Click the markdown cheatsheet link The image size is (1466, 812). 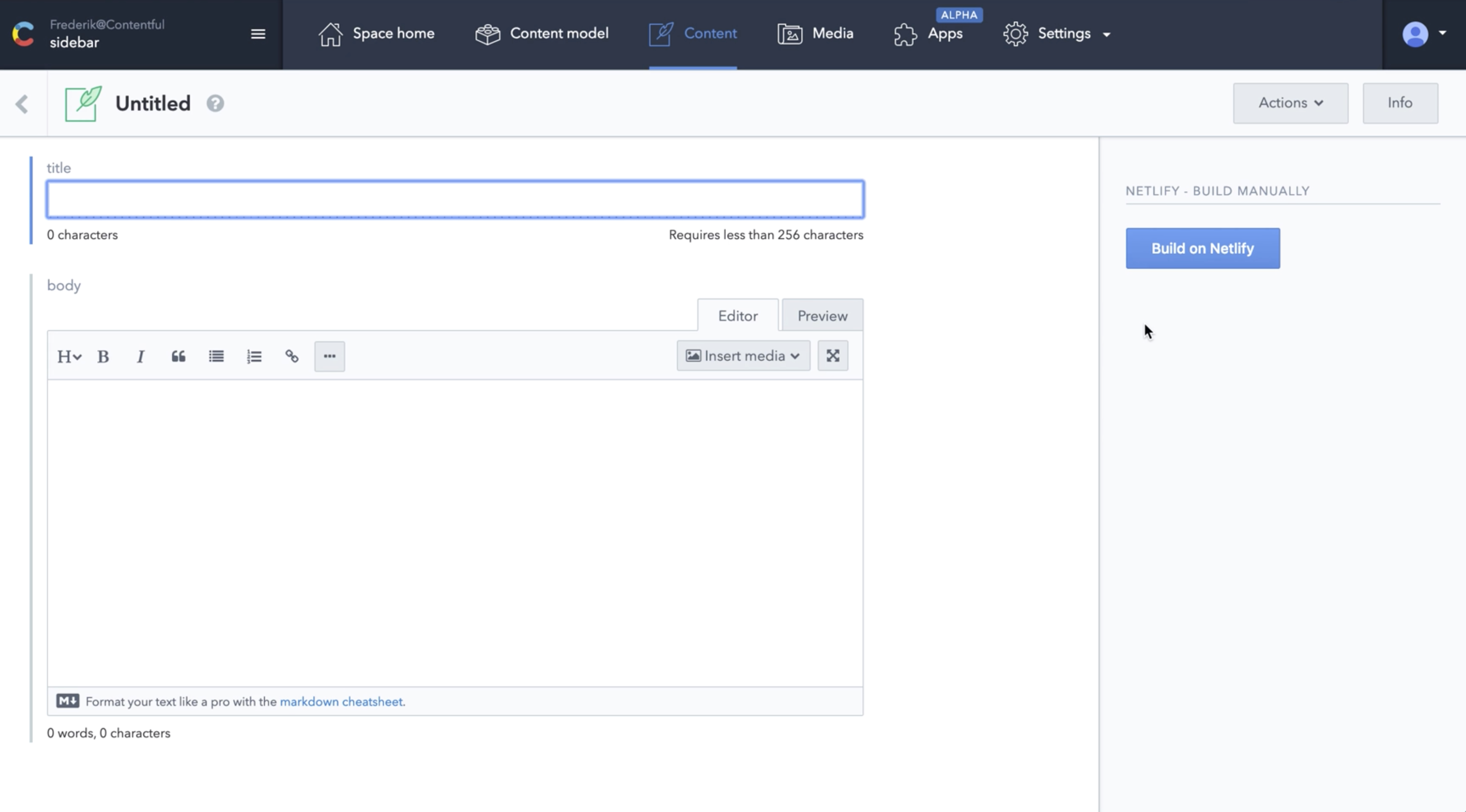[340, 701]
